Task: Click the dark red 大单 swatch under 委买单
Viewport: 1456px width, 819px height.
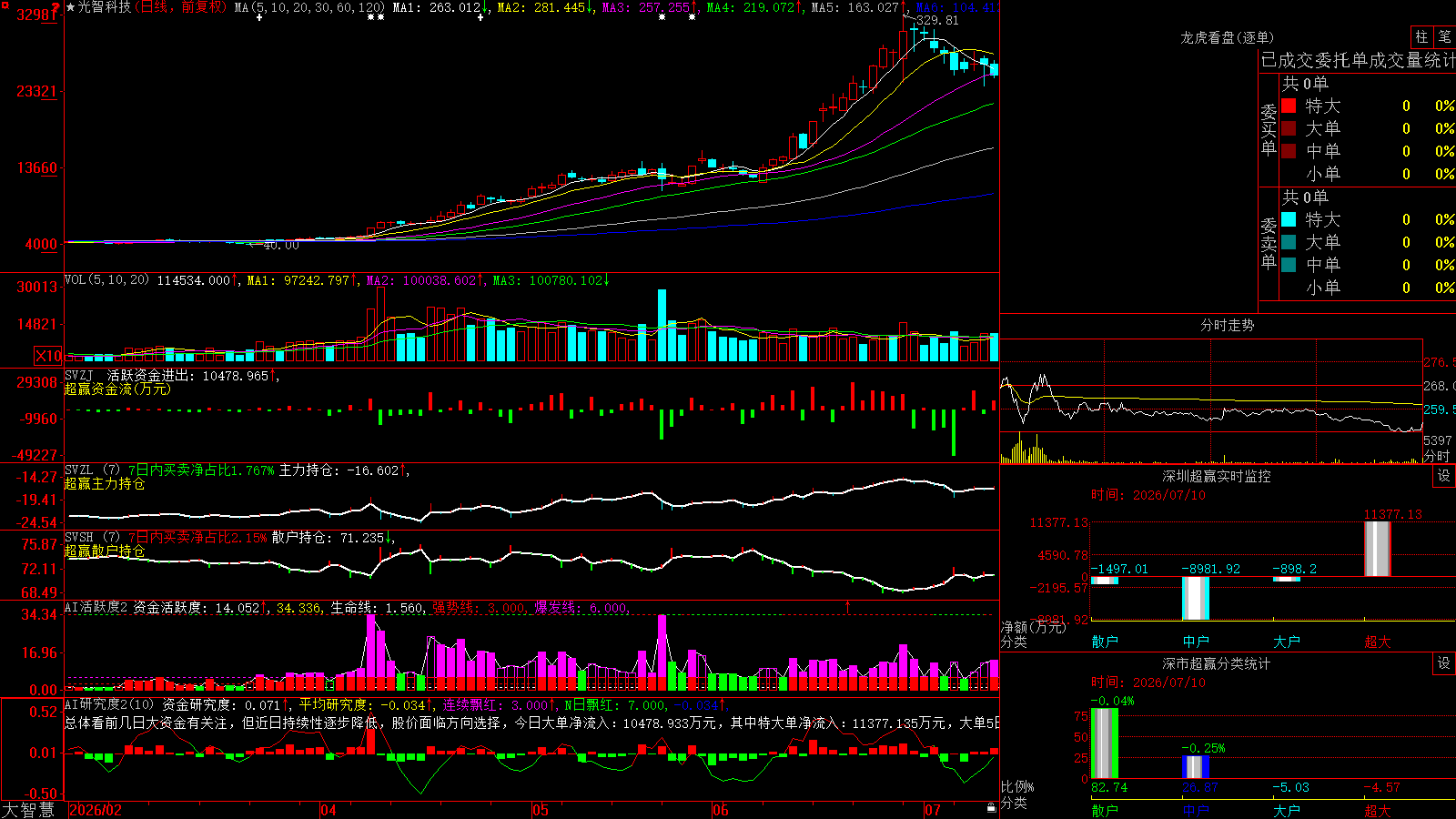Action: pos(1289,128)
